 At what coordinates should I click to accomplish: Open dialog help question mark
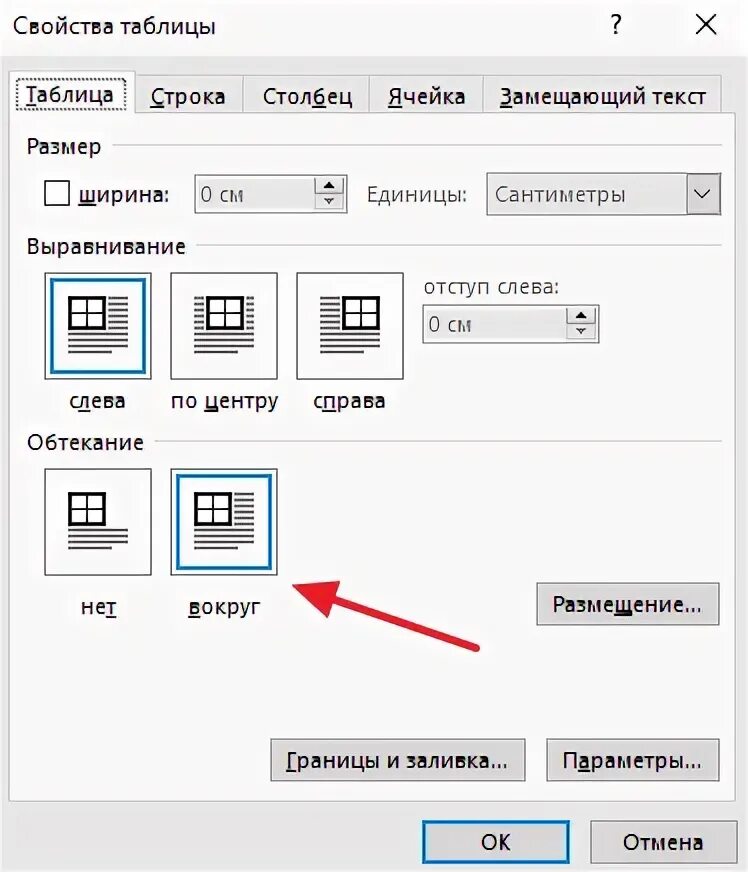[x=616, y=25]
